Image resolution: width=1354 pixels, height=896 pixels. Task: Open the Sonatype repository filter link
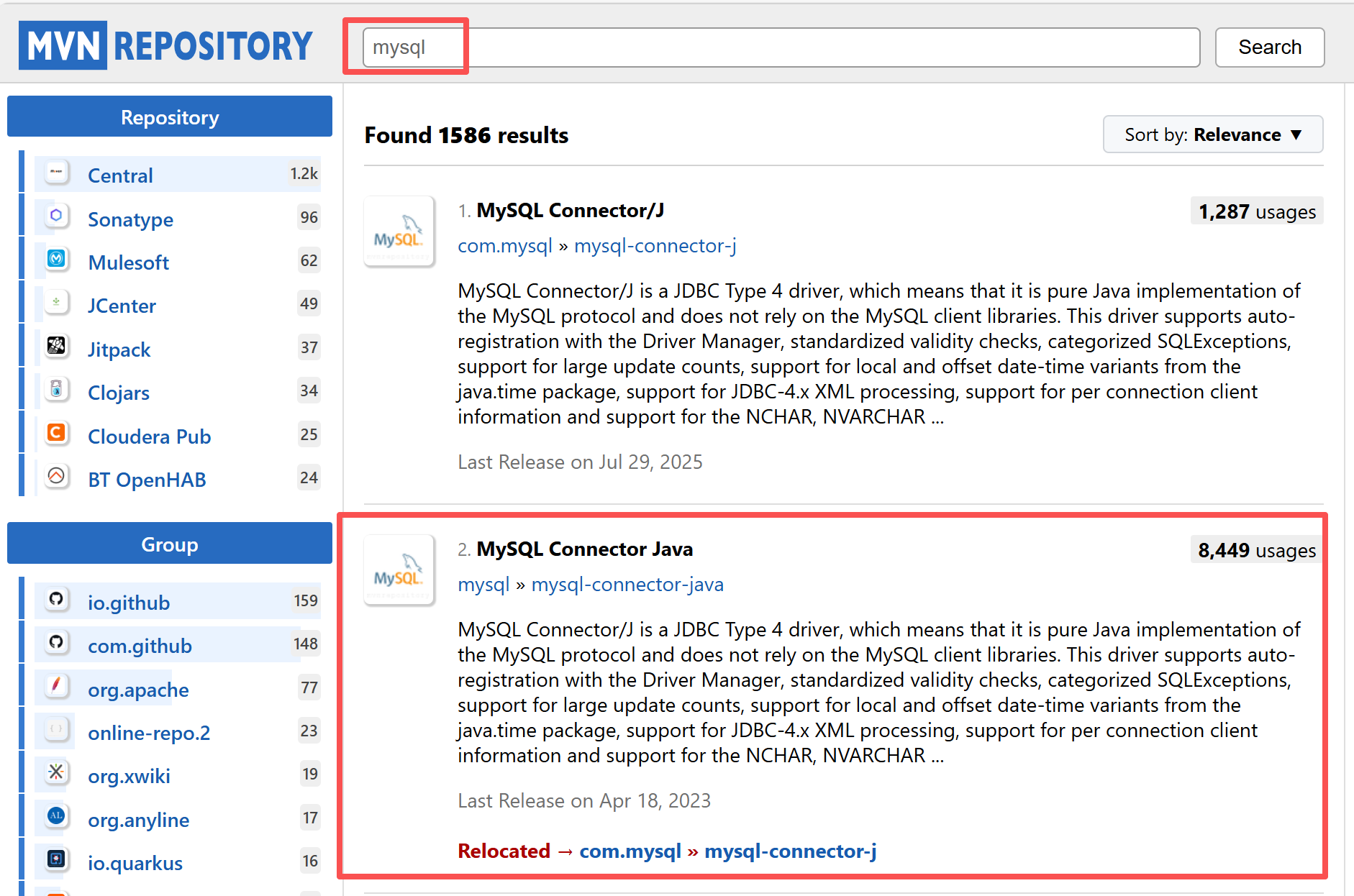pos(130,219)
